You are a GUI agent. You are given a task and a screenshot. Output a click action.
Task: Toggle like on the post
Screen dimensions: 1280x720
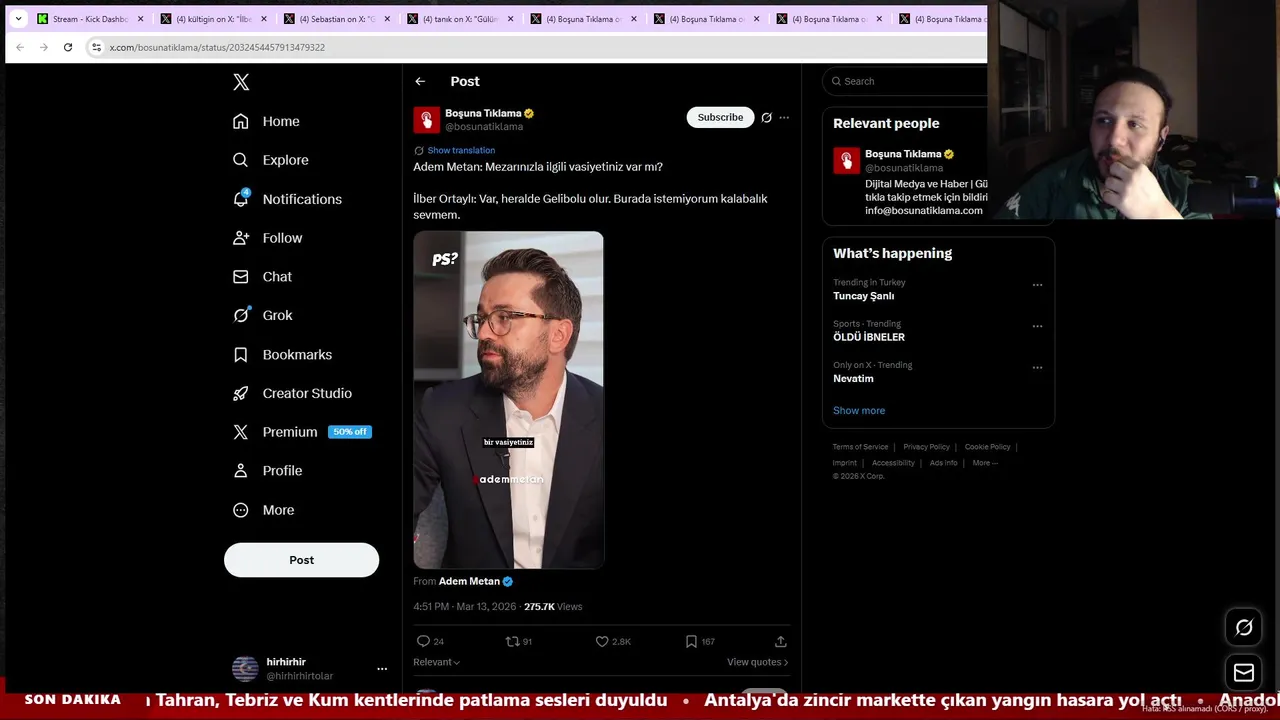[602, 641]
